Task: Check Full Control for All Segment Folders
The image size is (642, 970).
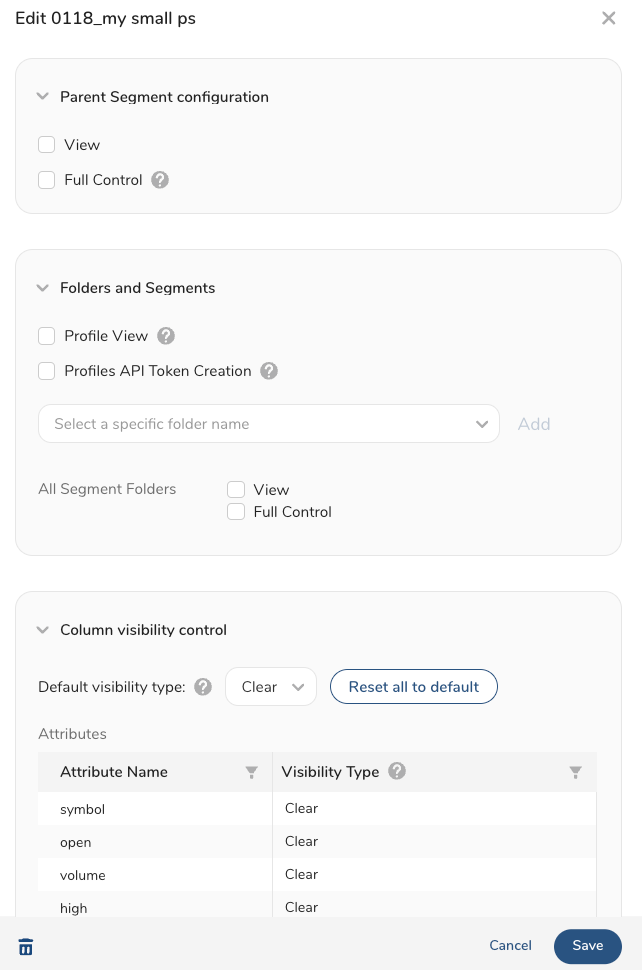Action: pos(236,512)
